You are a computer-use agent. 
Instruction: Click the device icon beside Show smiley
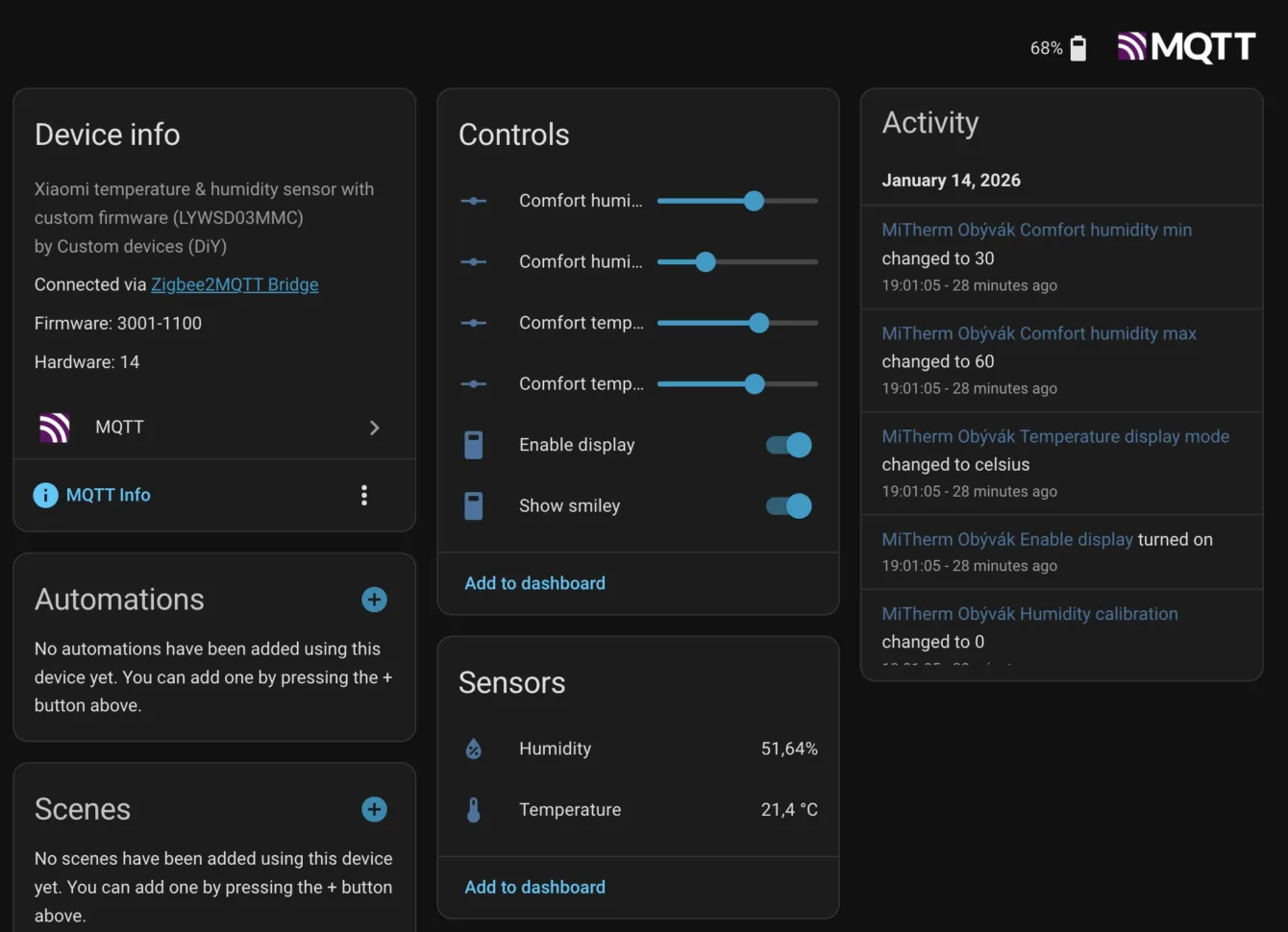474,505
